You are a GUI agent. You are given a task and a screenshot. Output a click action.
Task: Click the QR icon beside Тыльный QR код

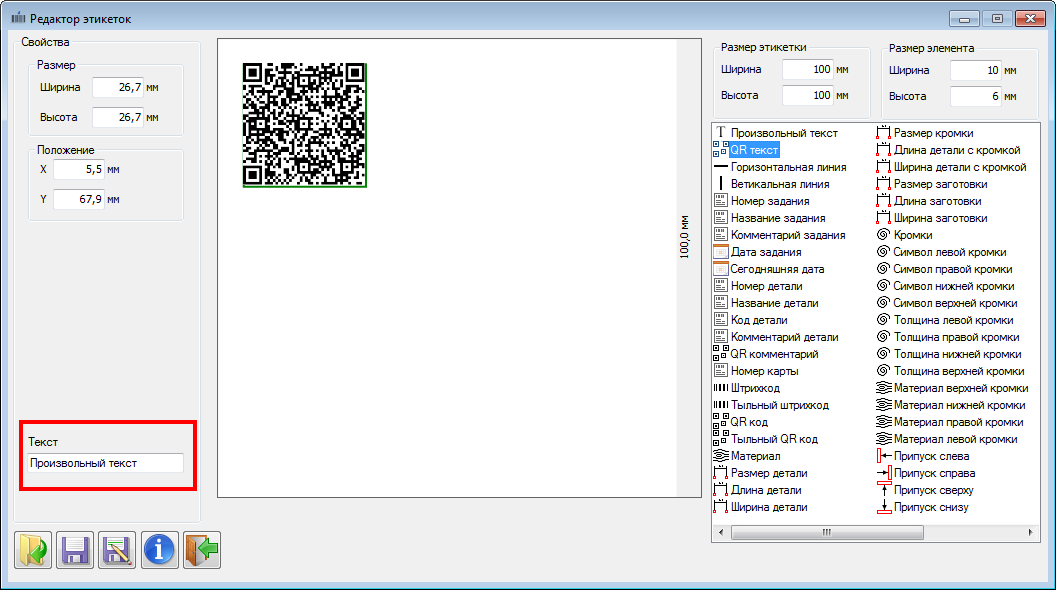721,438
